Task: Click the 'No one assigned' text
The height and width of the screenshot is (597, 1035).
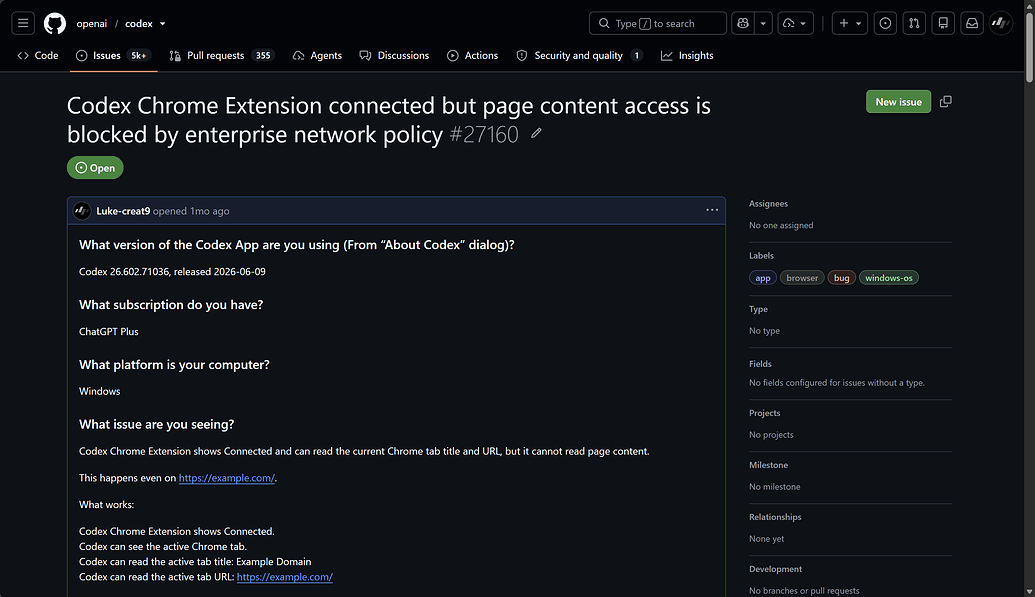Action: (x=781, y=225)
